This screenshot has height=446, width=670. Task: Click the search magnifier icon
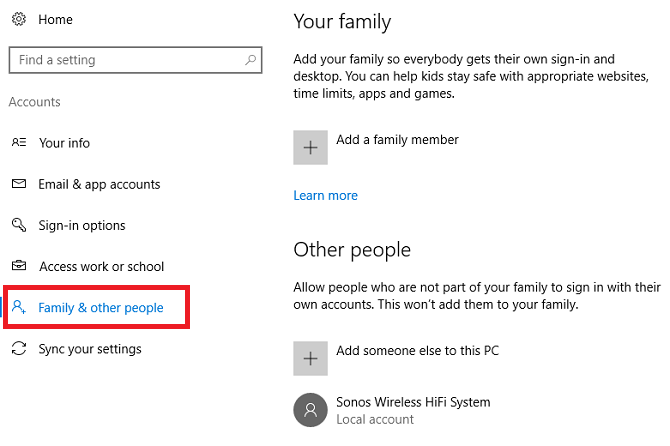[250, 60]
